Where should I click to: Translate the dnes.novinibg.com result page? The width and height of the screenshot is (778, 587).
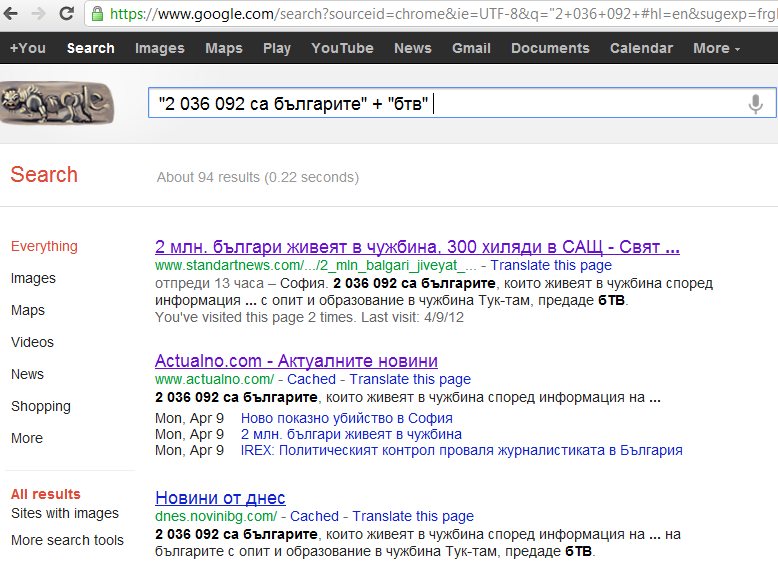point(413,516)
